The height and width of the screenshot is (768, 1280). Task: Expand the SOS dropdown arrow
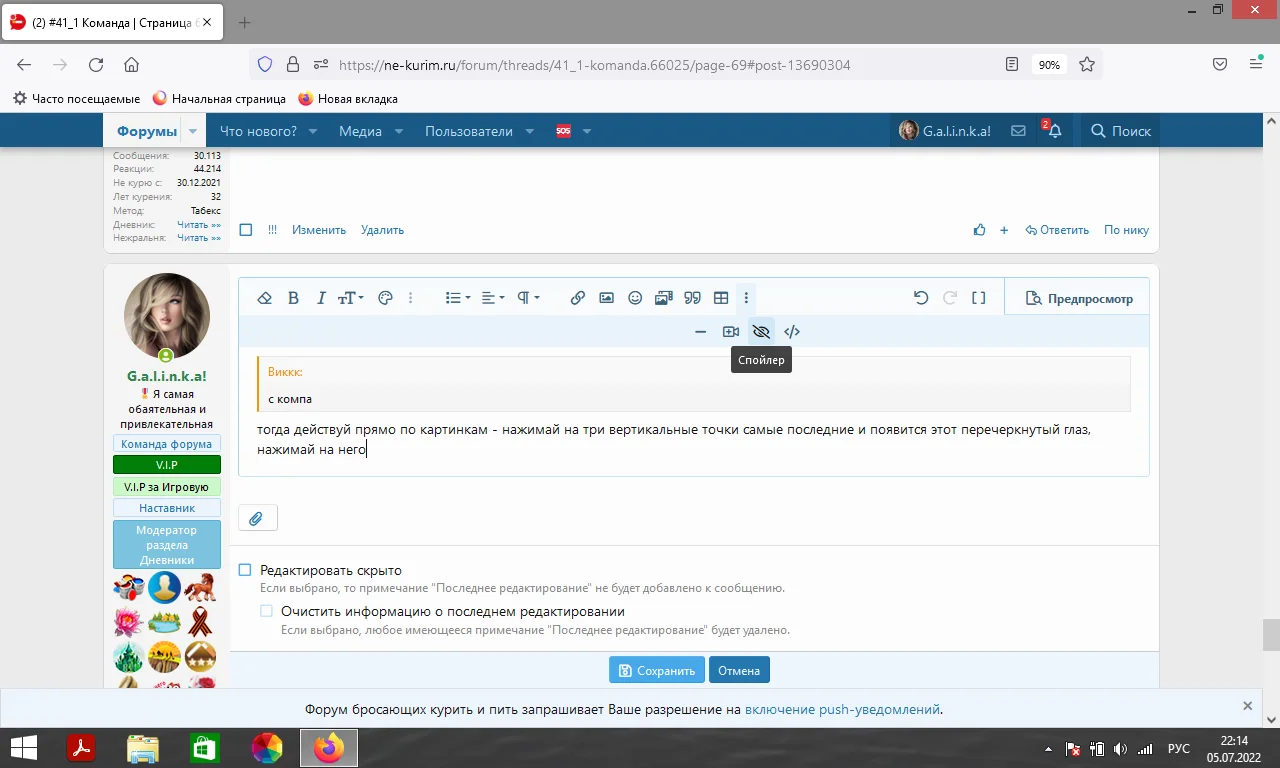click(587, 131)
